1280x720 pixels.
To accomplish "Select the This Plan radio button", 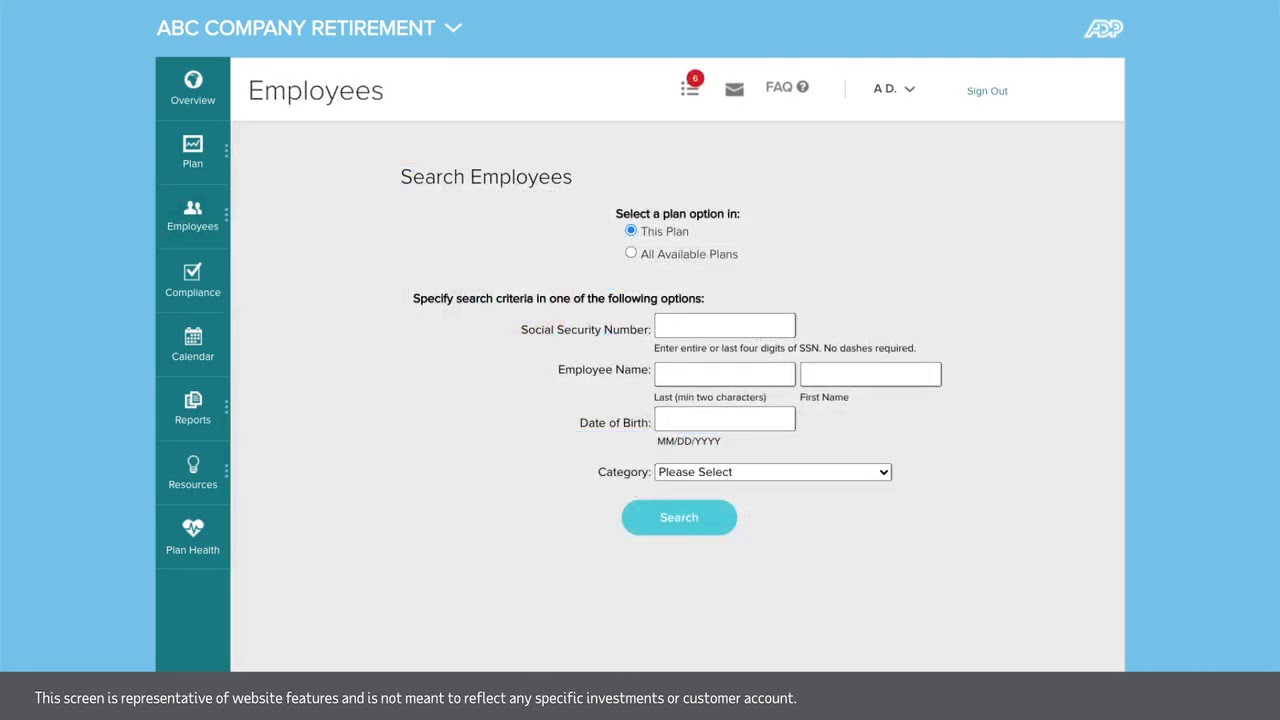I will 631,231.
